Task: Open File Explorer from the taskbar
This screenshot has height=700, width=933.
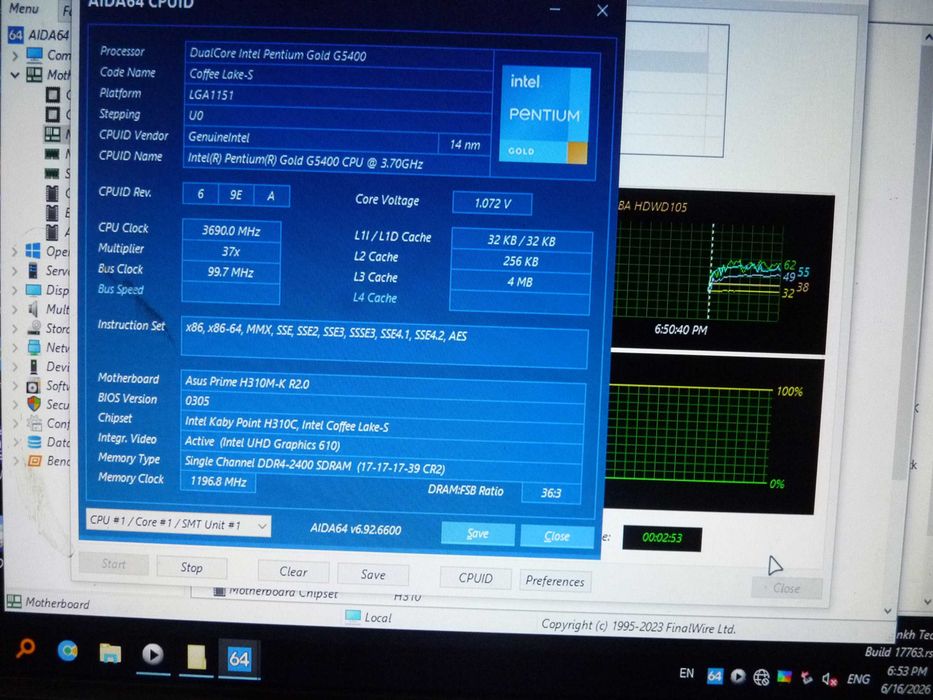Action: point(110,653)
